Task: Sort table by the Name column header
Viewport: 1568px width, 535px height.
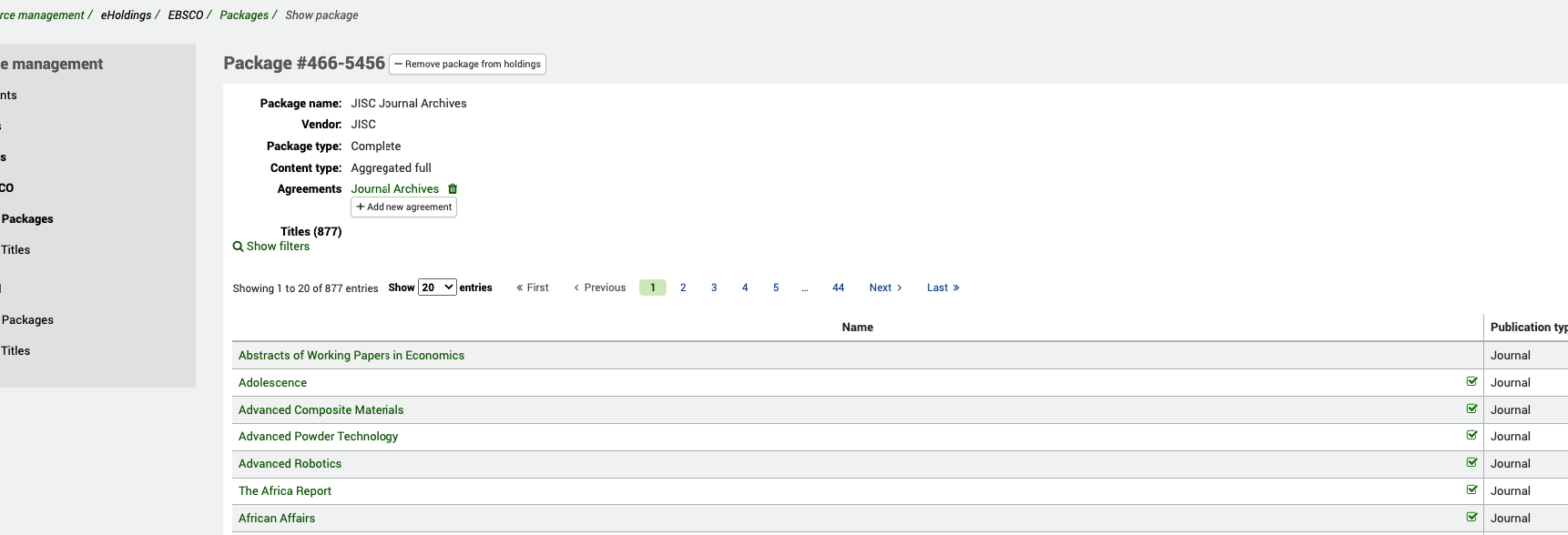Action: pyautogui.click(x=857, y=328)
